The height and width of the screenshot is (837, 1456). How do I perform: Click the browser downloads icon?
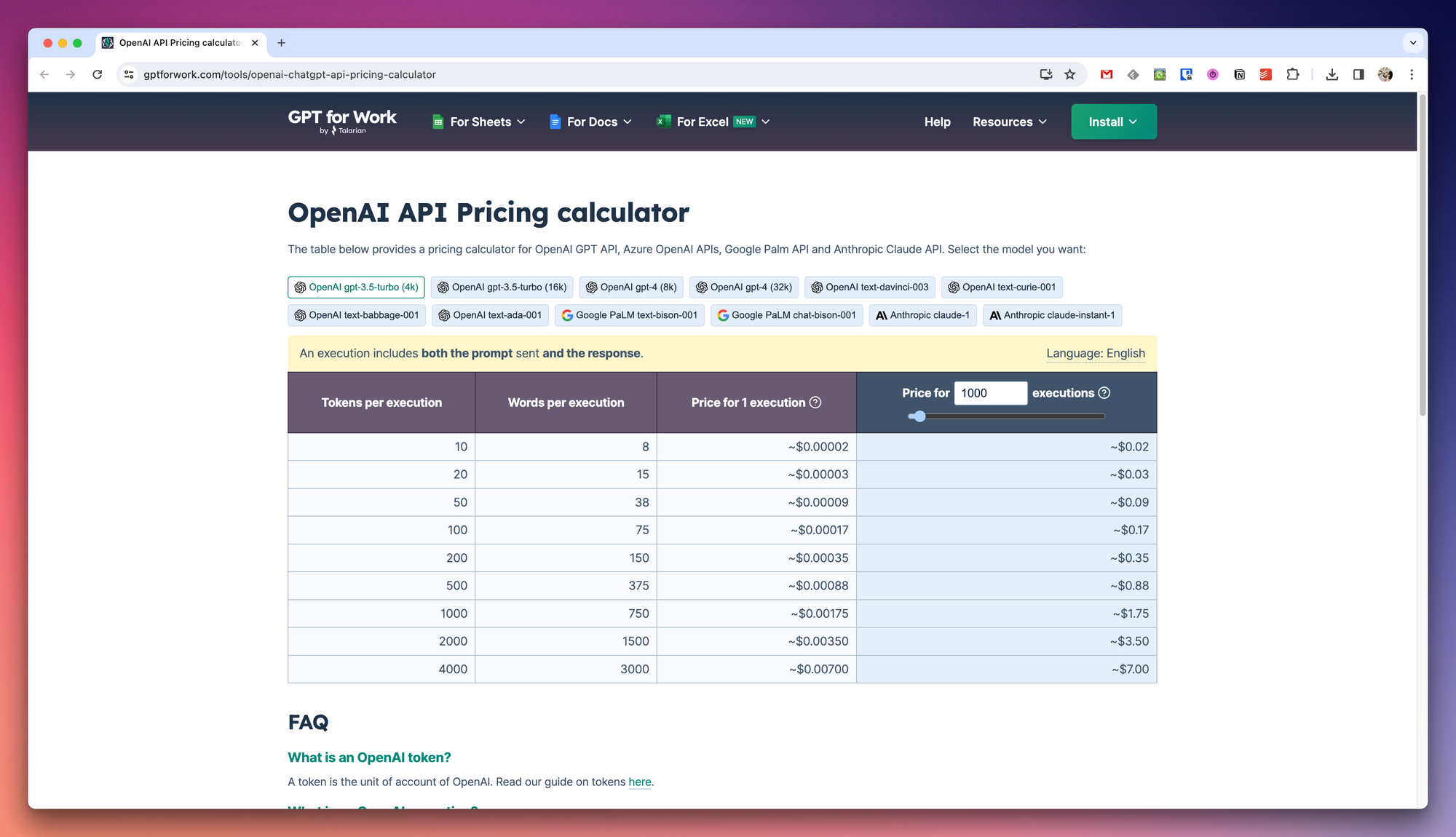pos(1332,74)
